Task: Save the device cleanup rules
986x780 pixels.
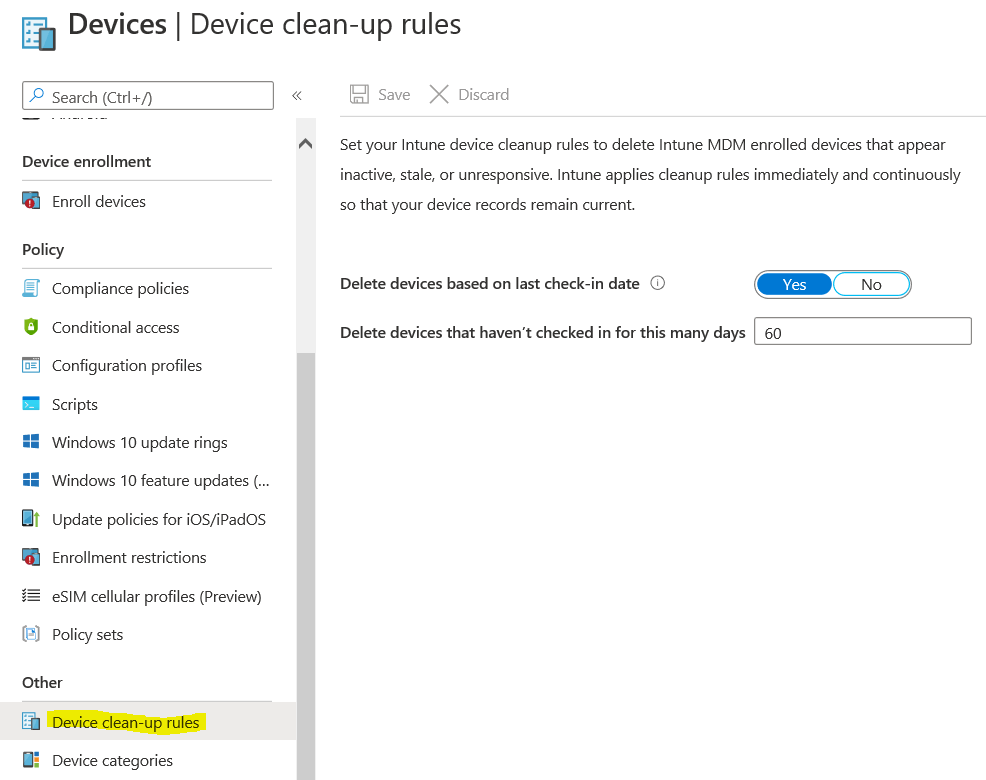Action: pos(379,94)
